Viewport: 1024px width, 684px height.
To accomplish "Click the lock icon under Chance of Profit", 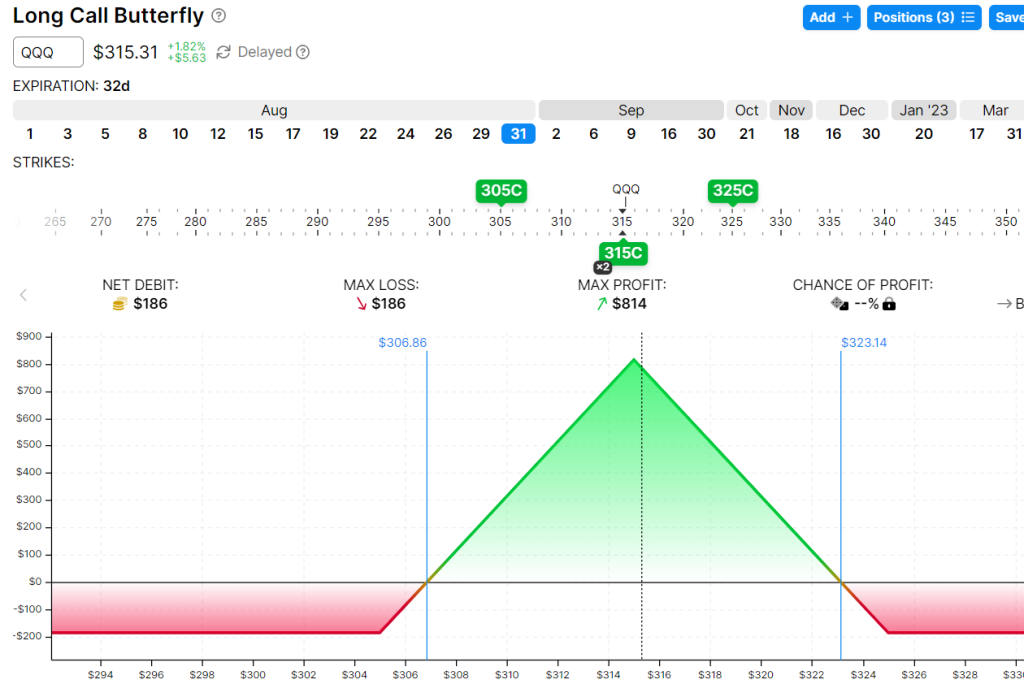I will coord(889,304).
